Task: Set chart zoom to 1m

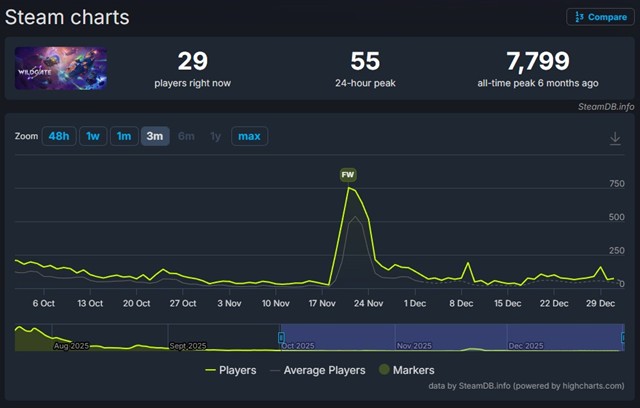Action: tap(124, 136)
